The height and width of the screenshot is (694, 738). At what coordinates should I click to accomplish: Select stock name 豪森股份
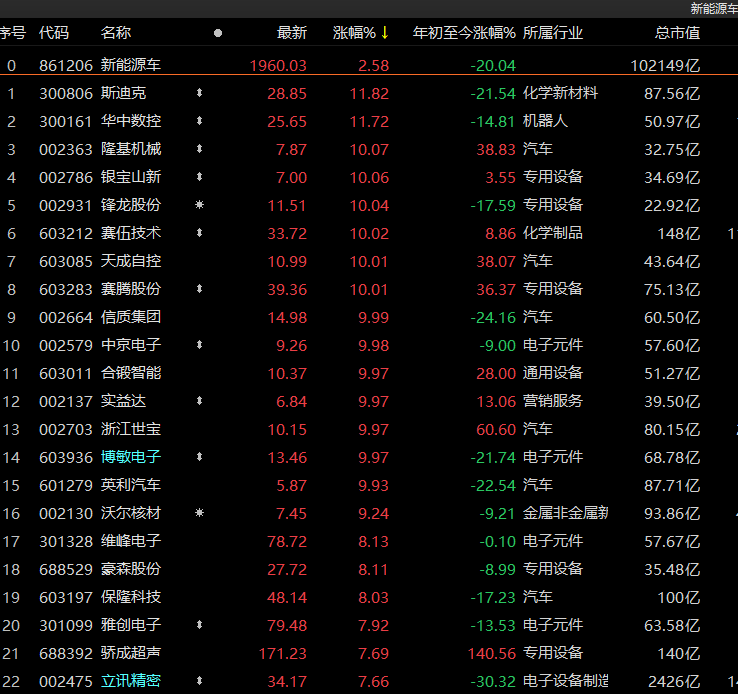131,569
